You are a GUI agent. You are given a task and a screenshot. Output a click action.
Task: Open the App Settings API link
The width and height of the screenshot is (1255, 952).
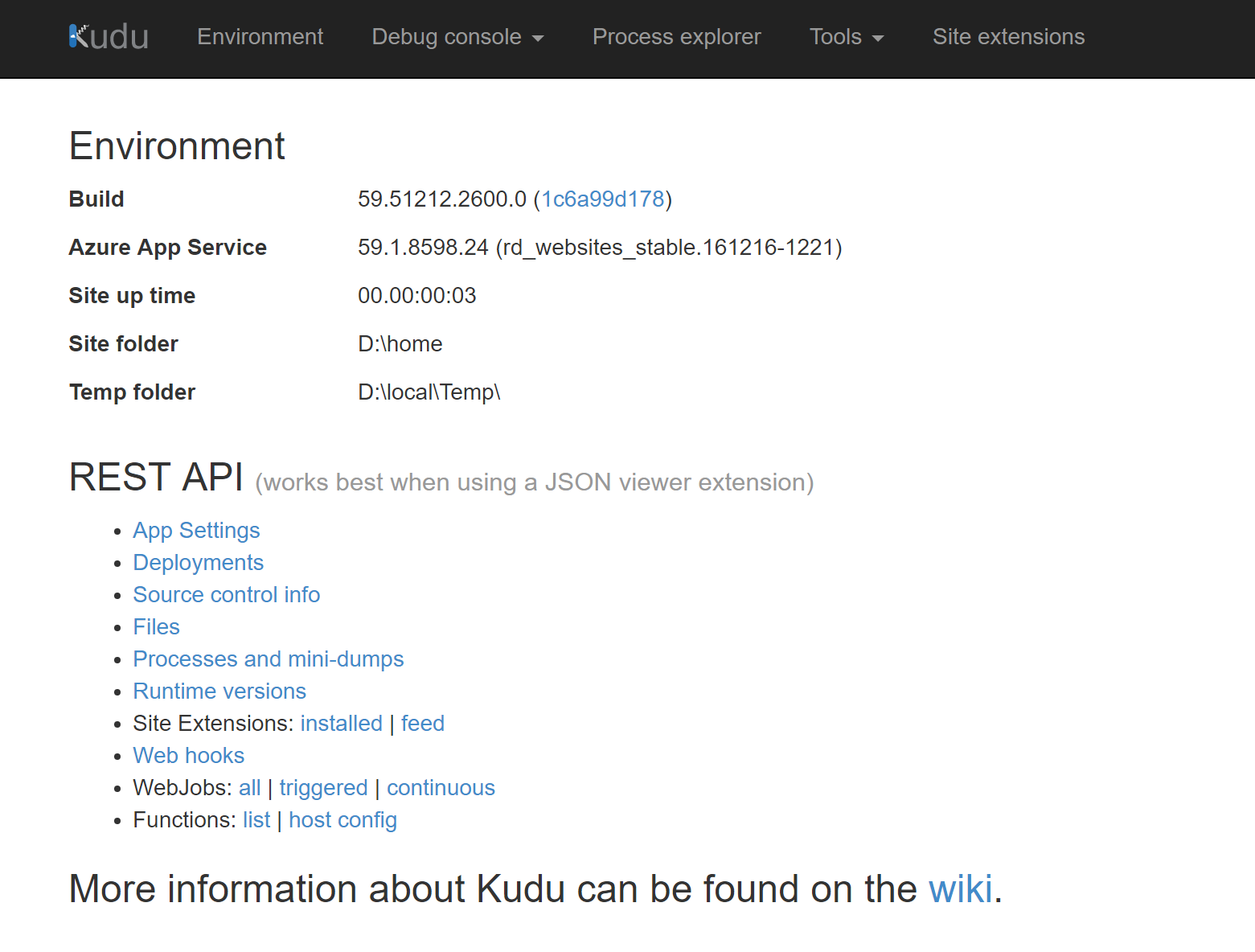pyautogui.click(x=196, y=531)
